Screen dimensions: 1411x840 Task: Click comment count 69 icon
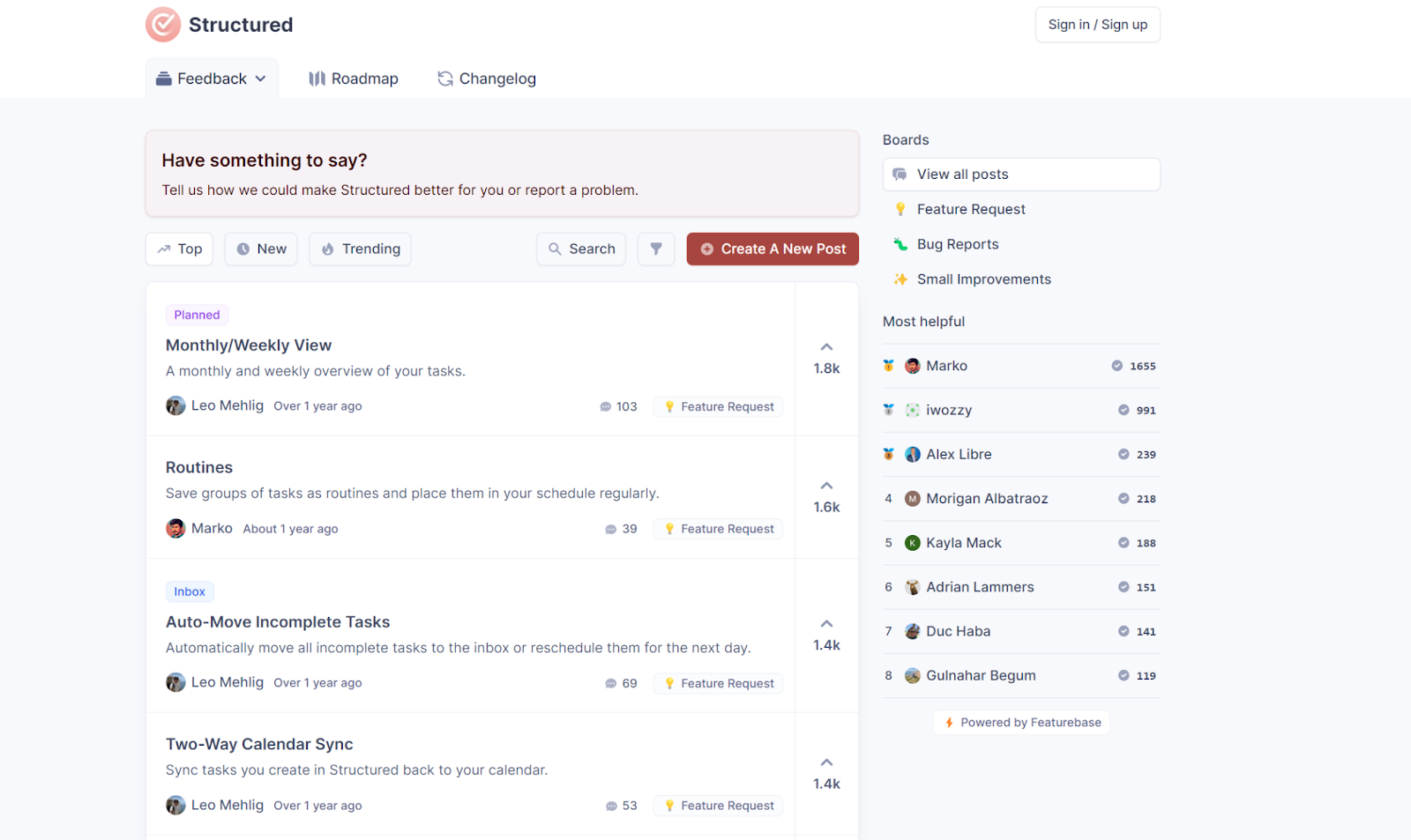pos(610,684)
